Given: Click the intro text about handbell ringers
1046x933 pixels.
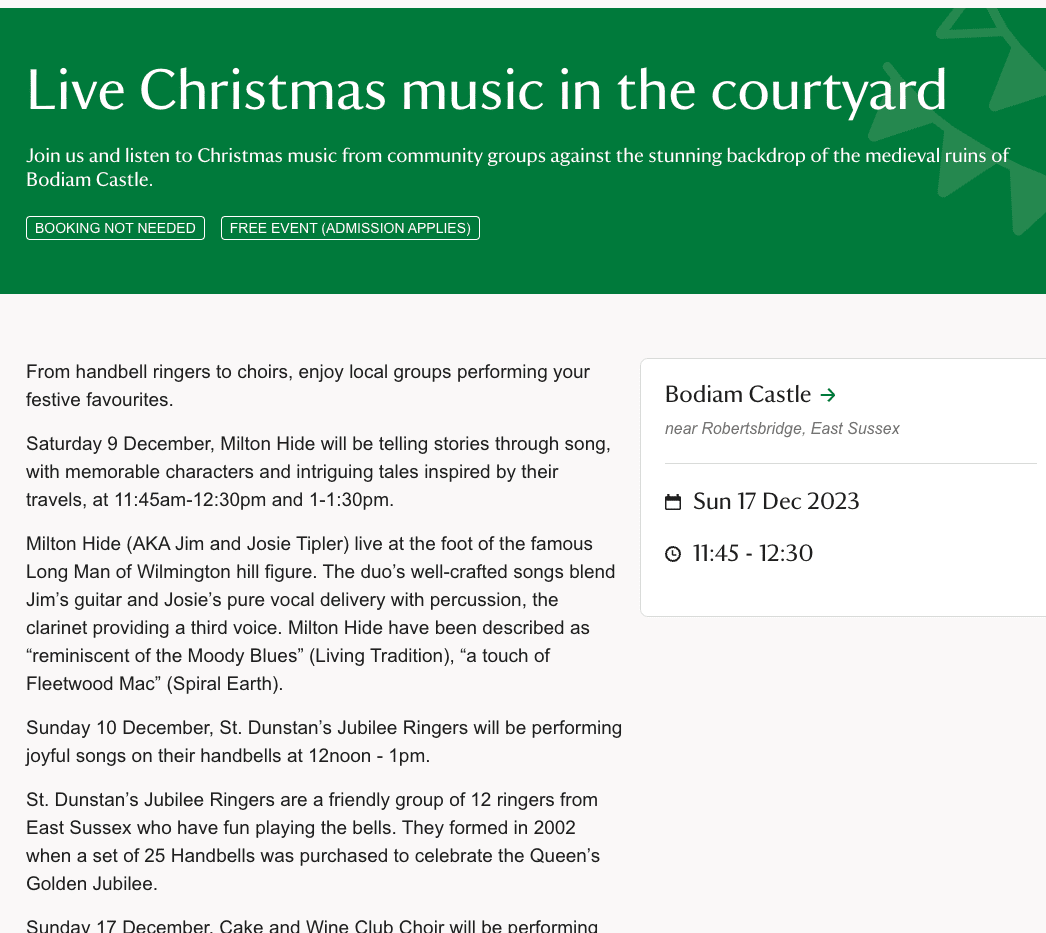Looking at the screenshot, I should (x=308, y=385).
